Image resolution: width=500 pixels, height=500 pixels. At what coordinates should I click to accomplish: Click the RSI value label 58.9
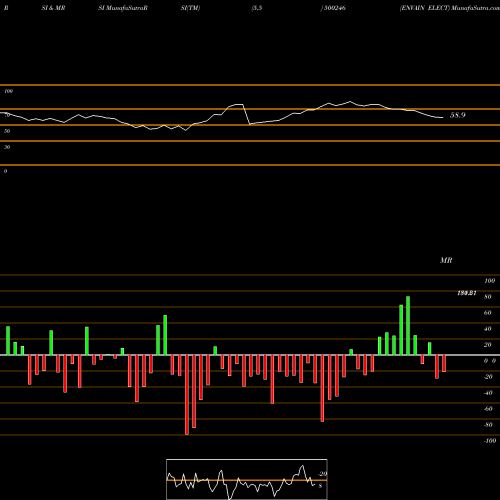pyautogui.click(x=457, y=115)
